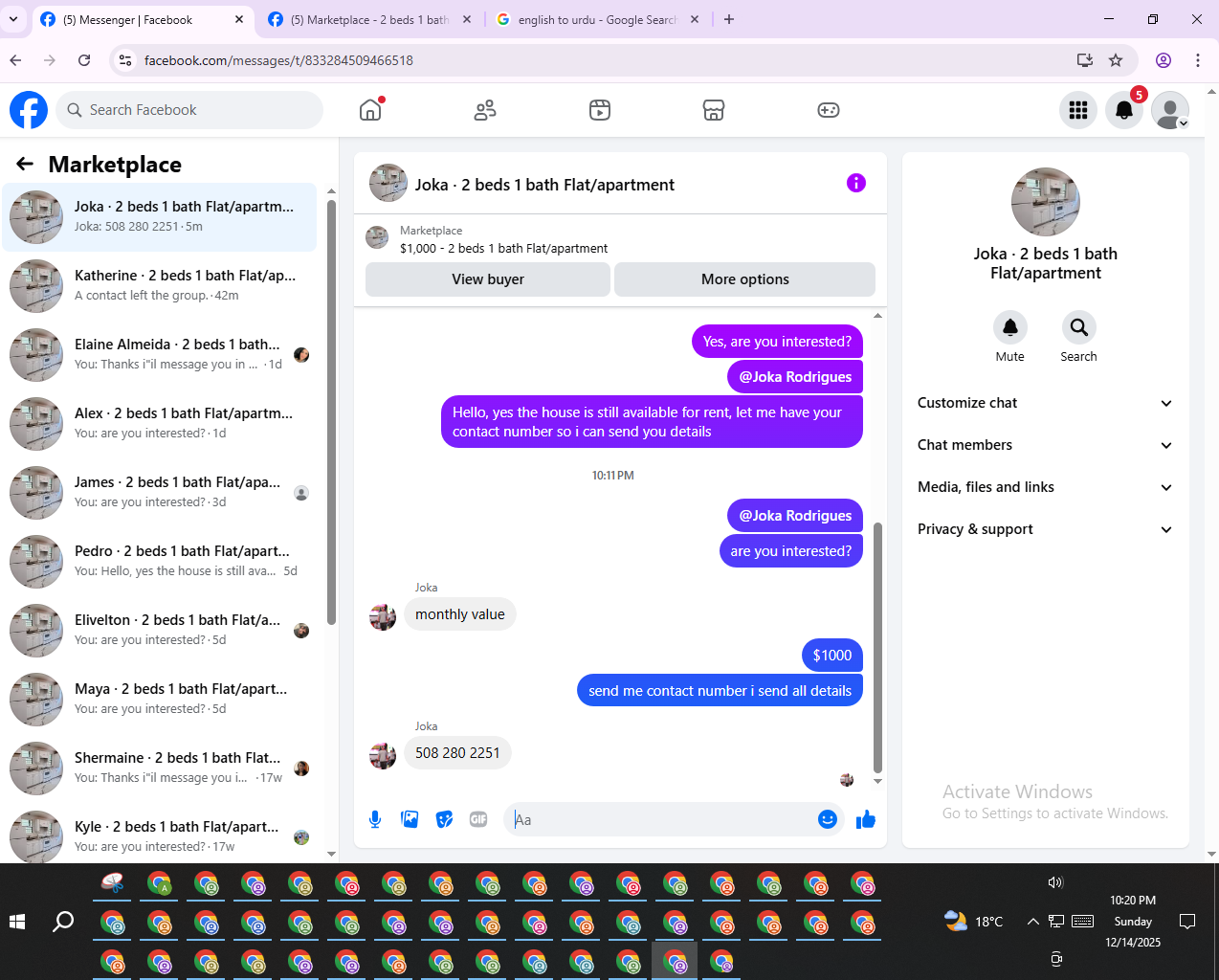
Task: Switch to Marketplace - 2 beds 1 bath tab
Action: click(371, 19)
